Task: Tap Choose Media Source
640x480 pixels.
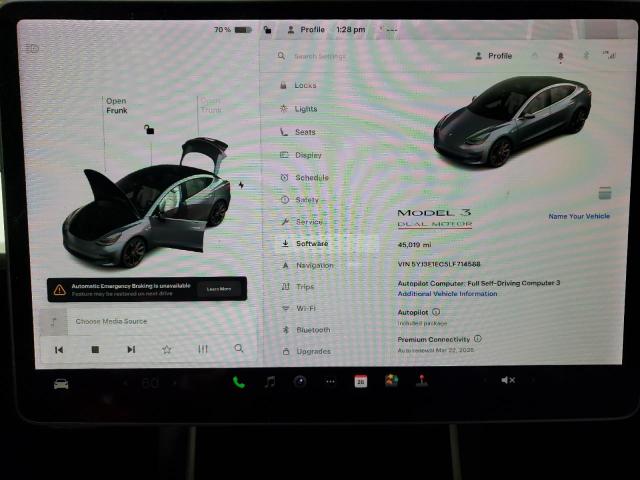Action: [x=111, y=322]
